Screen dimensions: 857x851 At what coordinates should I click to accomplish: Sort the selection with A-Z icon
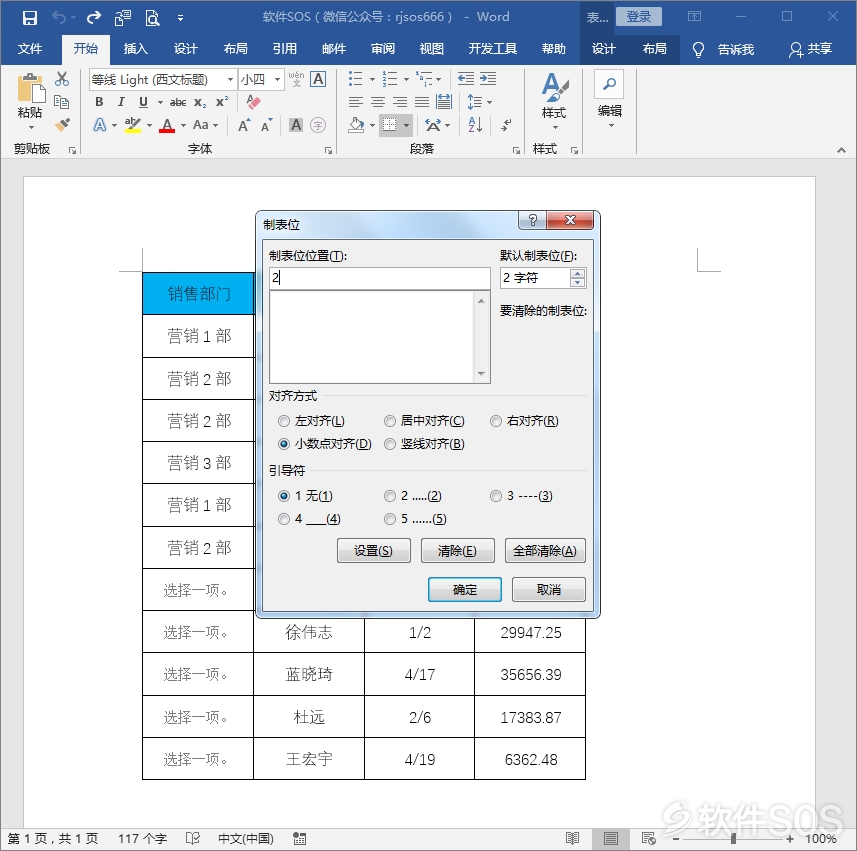pyautogui.click(x=475, y=125)
